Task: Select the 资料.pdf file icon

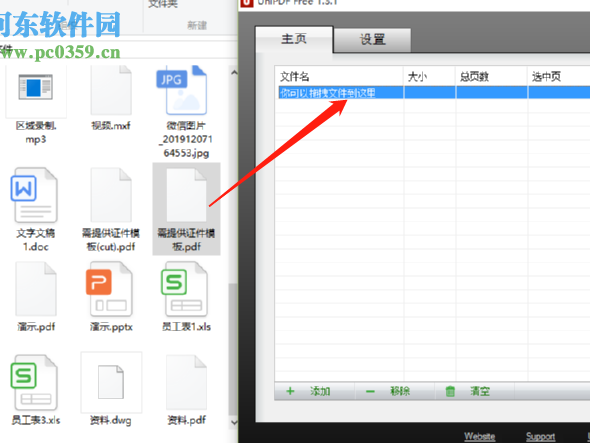Action: click(x=186, y=382)
